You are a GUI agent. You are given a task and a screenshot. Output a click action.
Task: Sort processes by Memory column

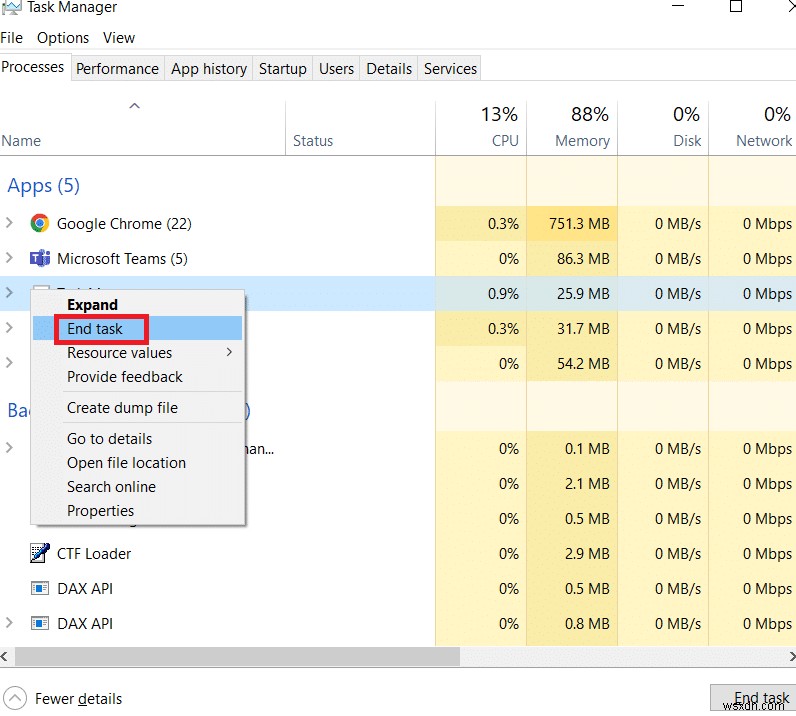(572, 127)
